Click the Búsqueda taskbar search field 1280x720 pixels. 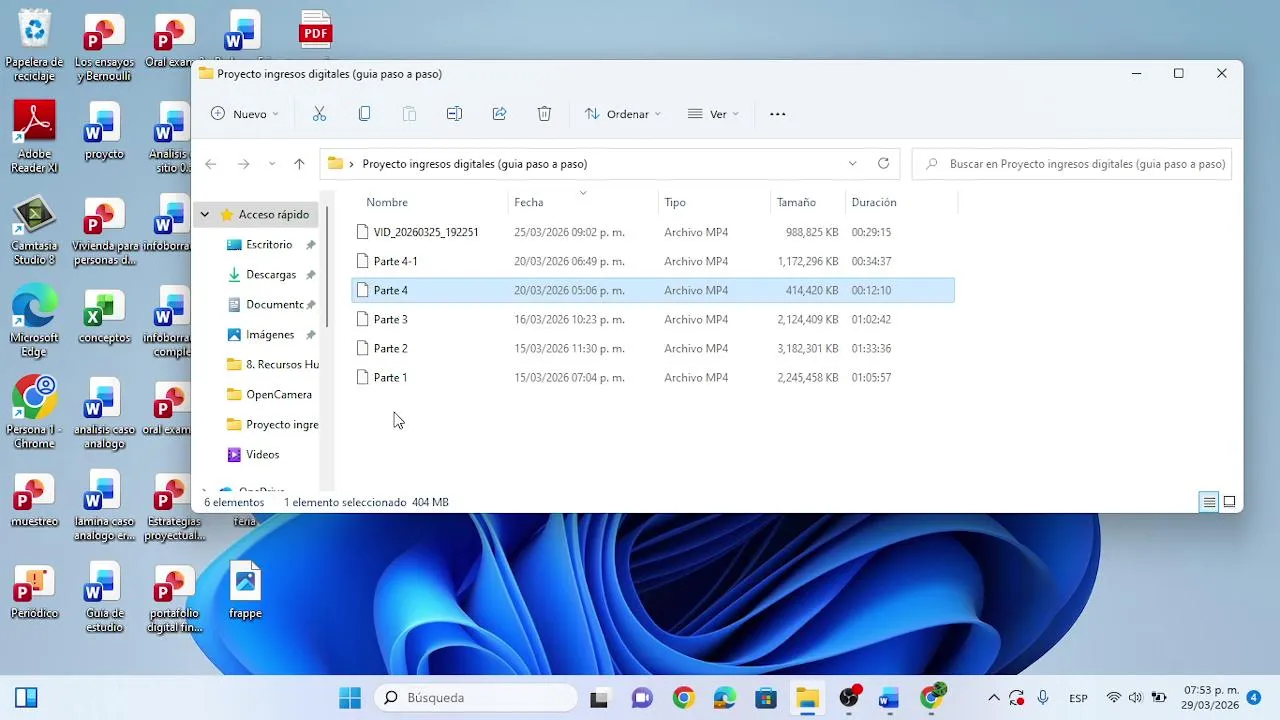click(476, 698)
